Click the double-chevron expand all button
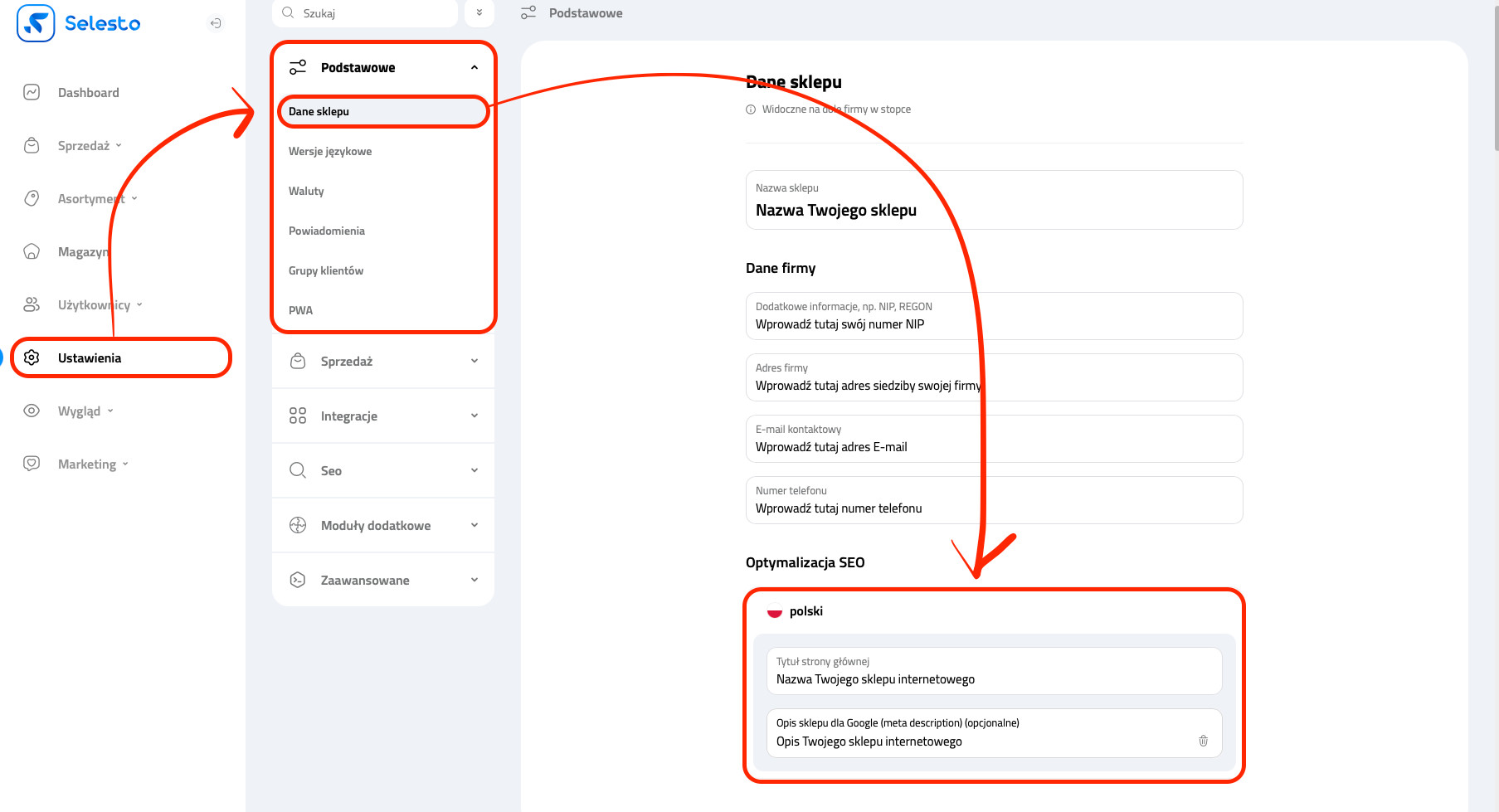 479,12
